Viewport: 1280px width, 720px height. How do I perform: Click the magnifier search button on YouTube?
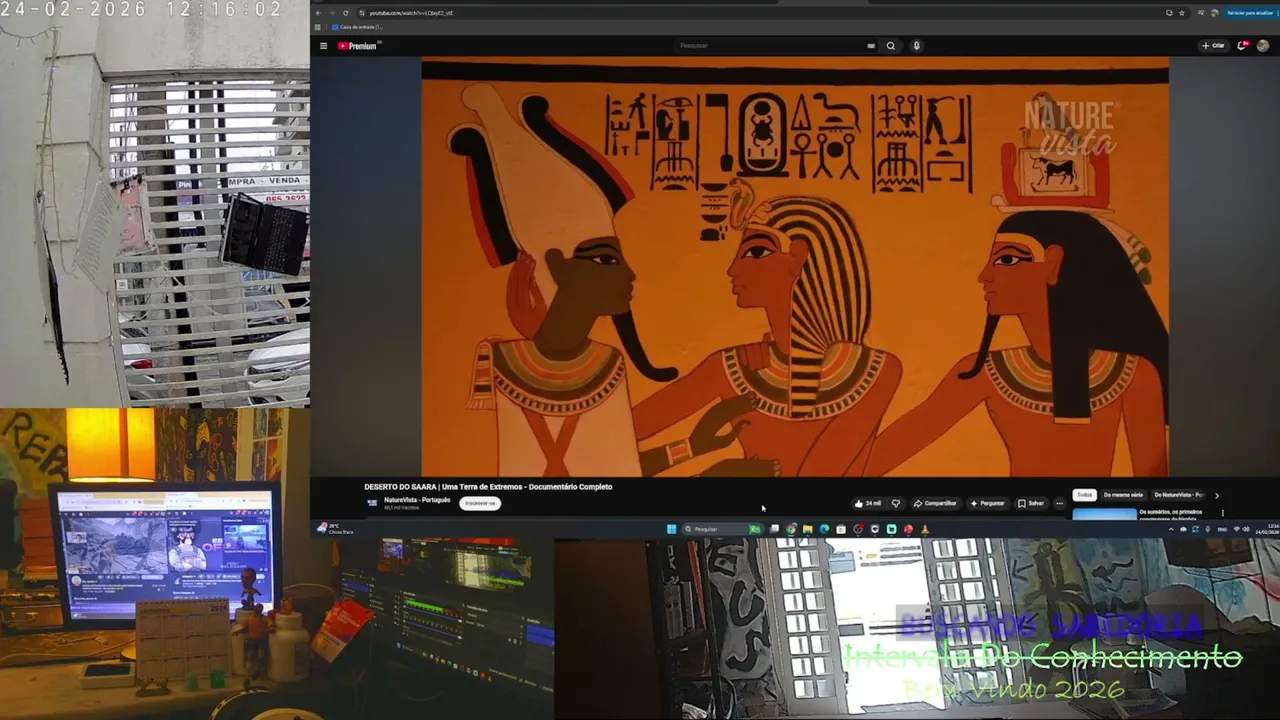point(890,46)
